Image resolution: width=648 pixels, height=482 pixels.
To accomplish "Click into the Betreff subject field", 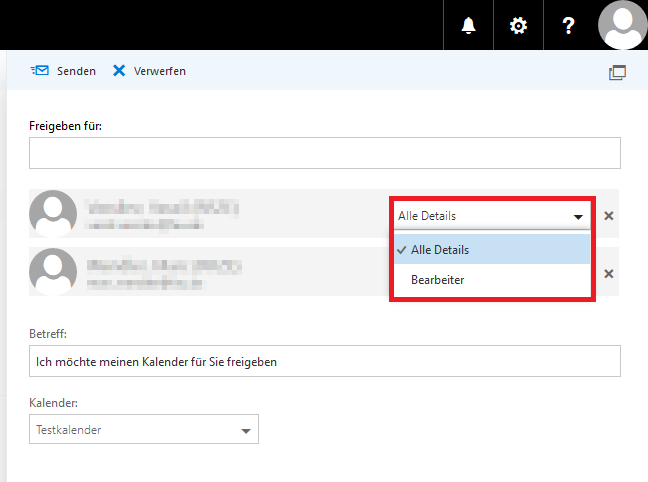I will point(324,361).
